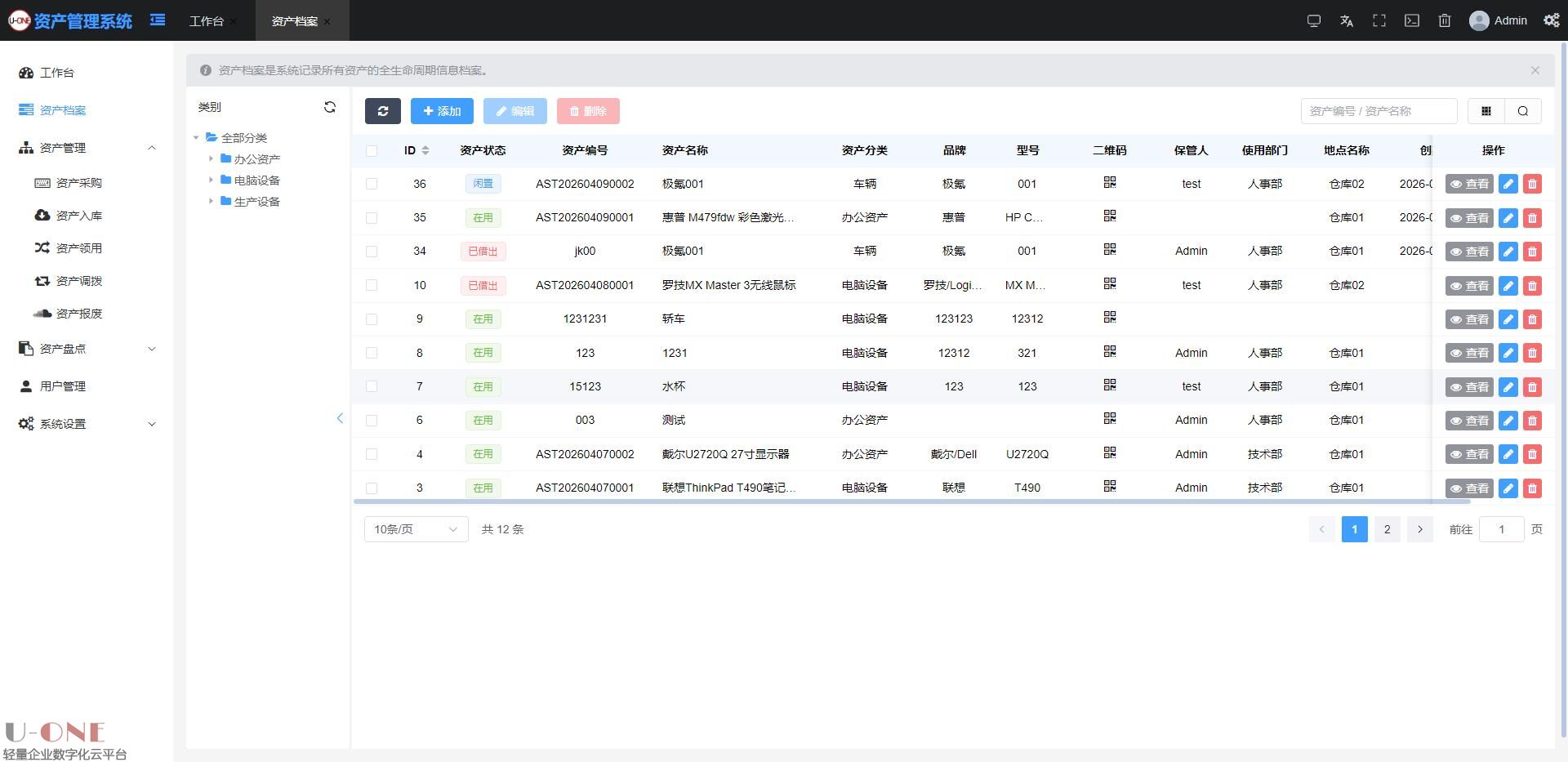Open QR code for asset ID 36
Image resolution: width=1568 pixels, height=762 pixels.
(x=1109, y=183)
